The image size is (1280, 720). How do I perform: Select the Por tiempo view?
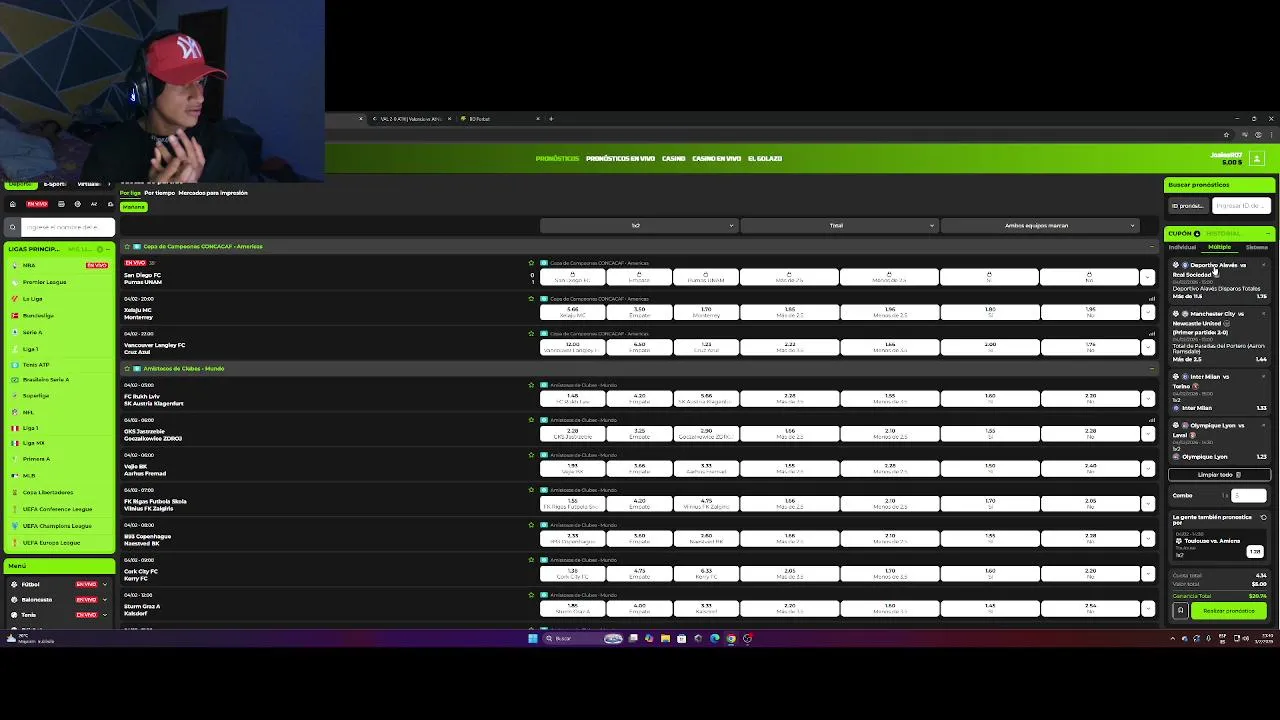(159, 193)
